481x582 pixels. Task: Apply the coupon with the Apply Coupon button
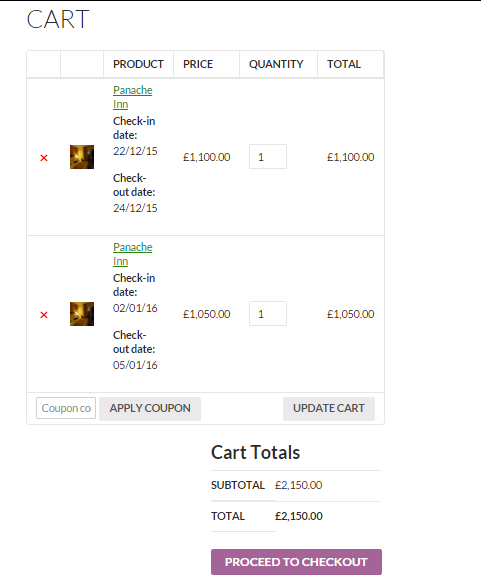150,409
